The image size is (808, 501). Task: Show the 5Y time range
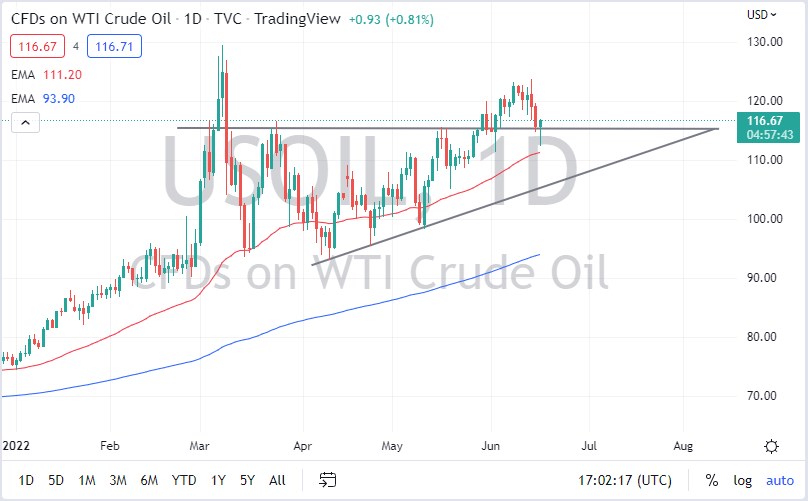(x=247, y=480)
